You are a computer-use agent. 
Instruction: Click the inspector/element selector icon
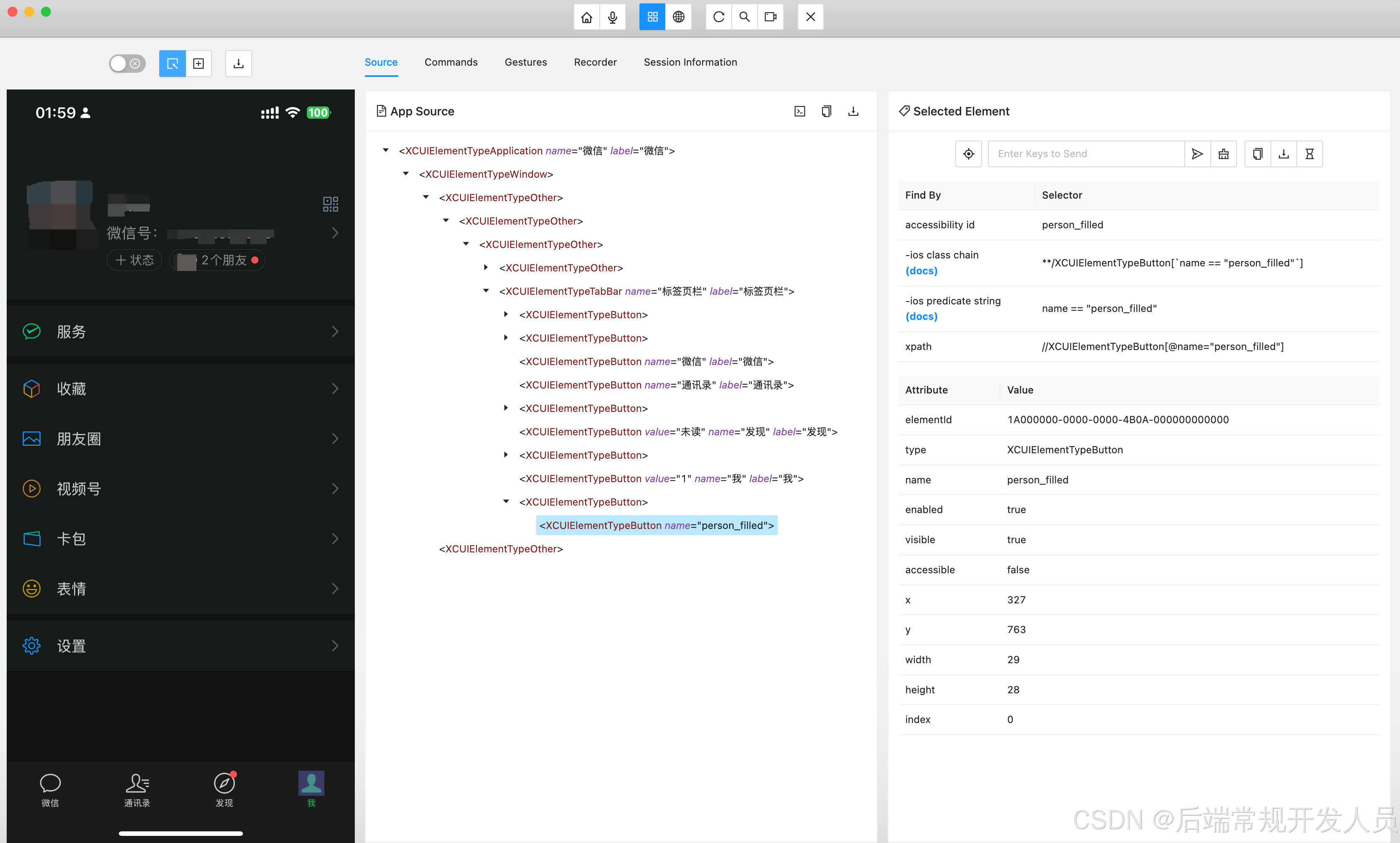[172, 63]
